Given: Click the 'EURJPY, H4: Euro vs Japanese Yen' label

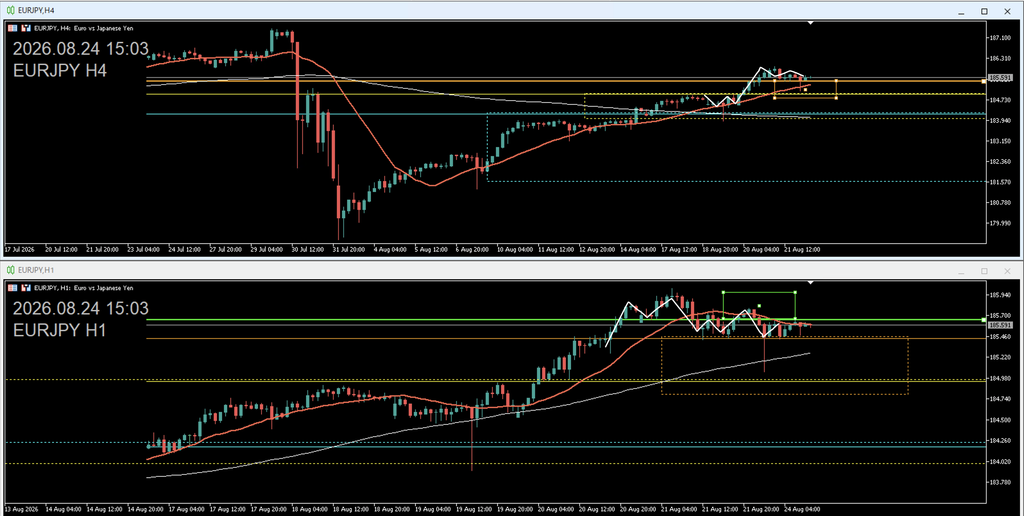Looking at the screenshot, I should coord(83,28).
